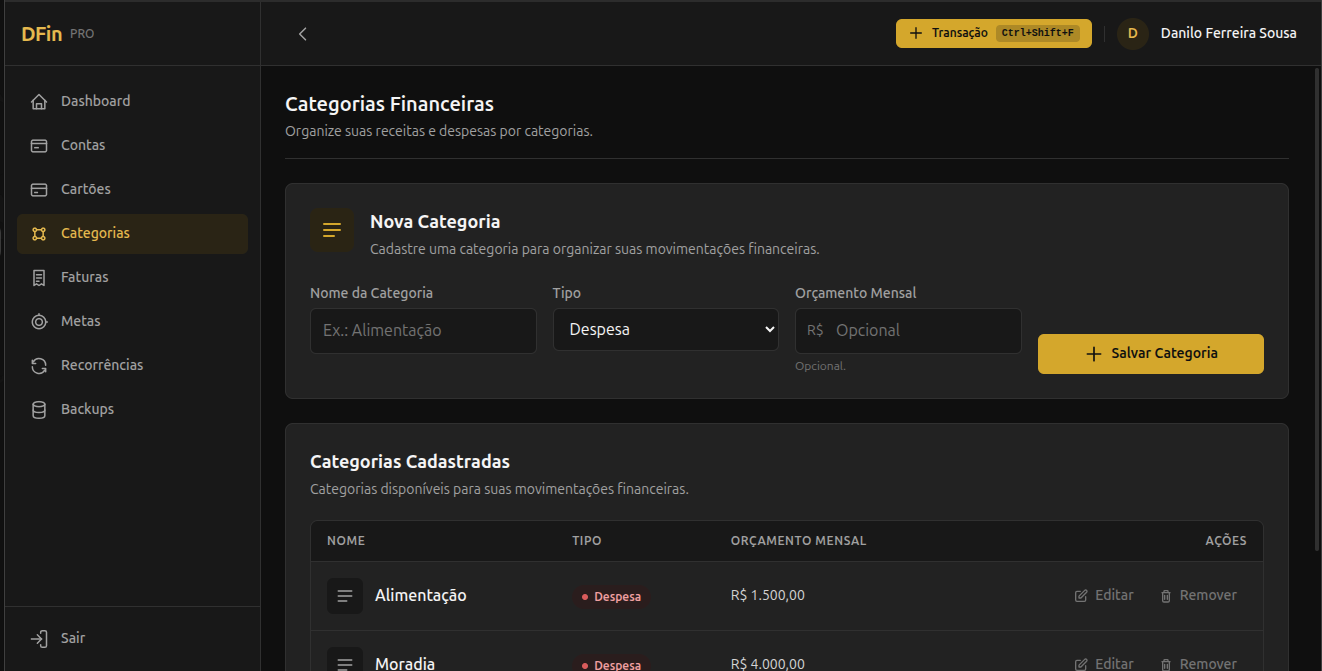Navigate to Faturas

132,277
